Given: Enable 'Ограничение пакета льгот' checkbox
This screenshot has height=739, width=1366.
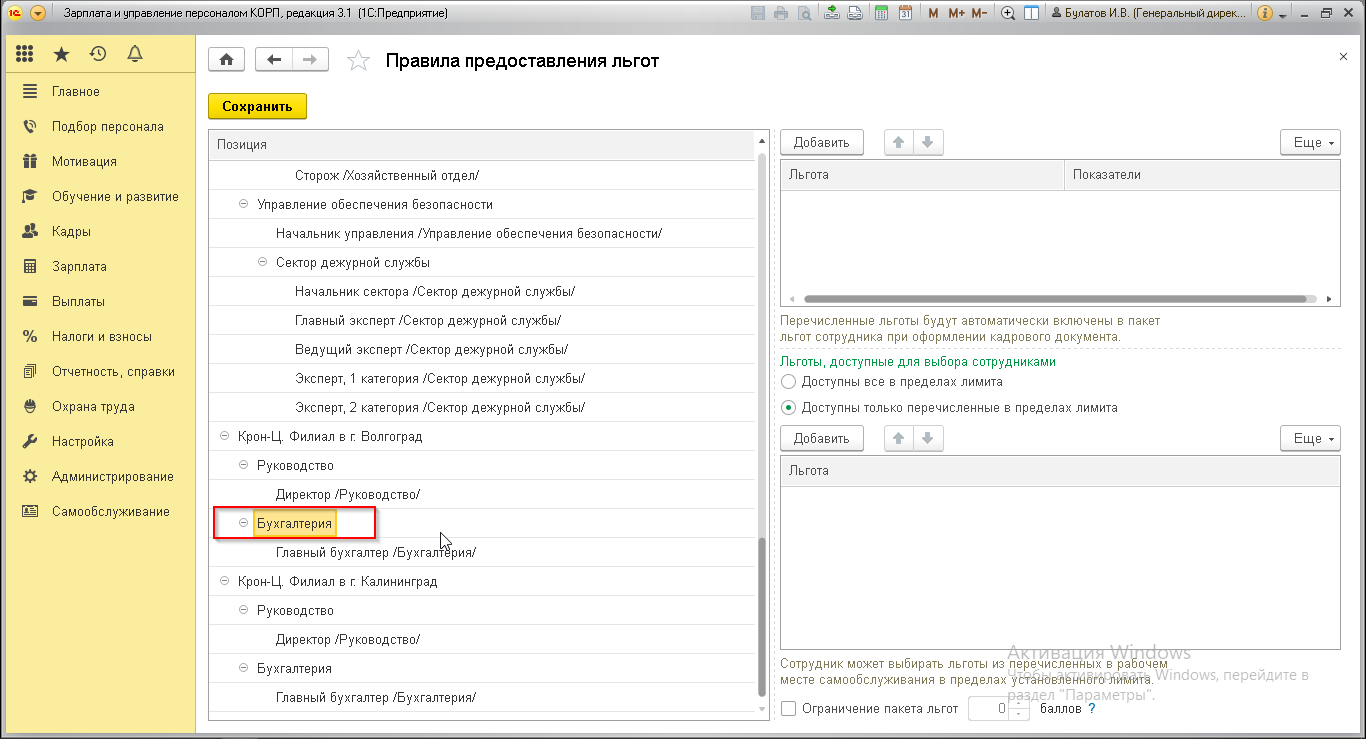Looking at the screenshot, I should click(x=789, y=709).
